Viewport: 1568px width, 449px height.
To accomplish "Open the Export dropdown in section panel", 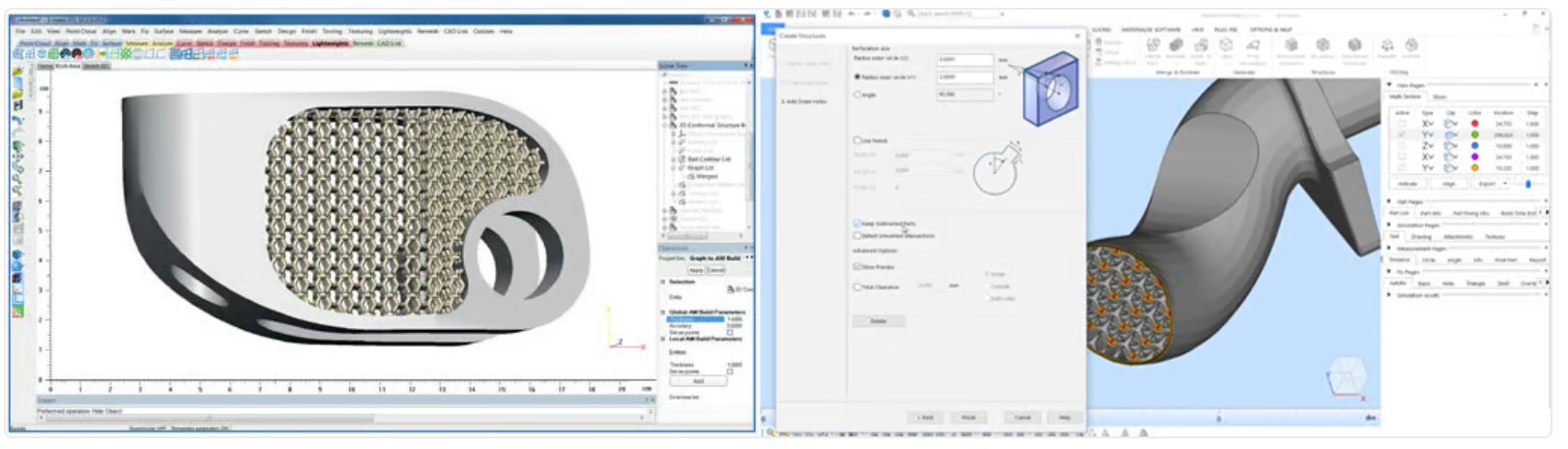I will [1493, 183].
